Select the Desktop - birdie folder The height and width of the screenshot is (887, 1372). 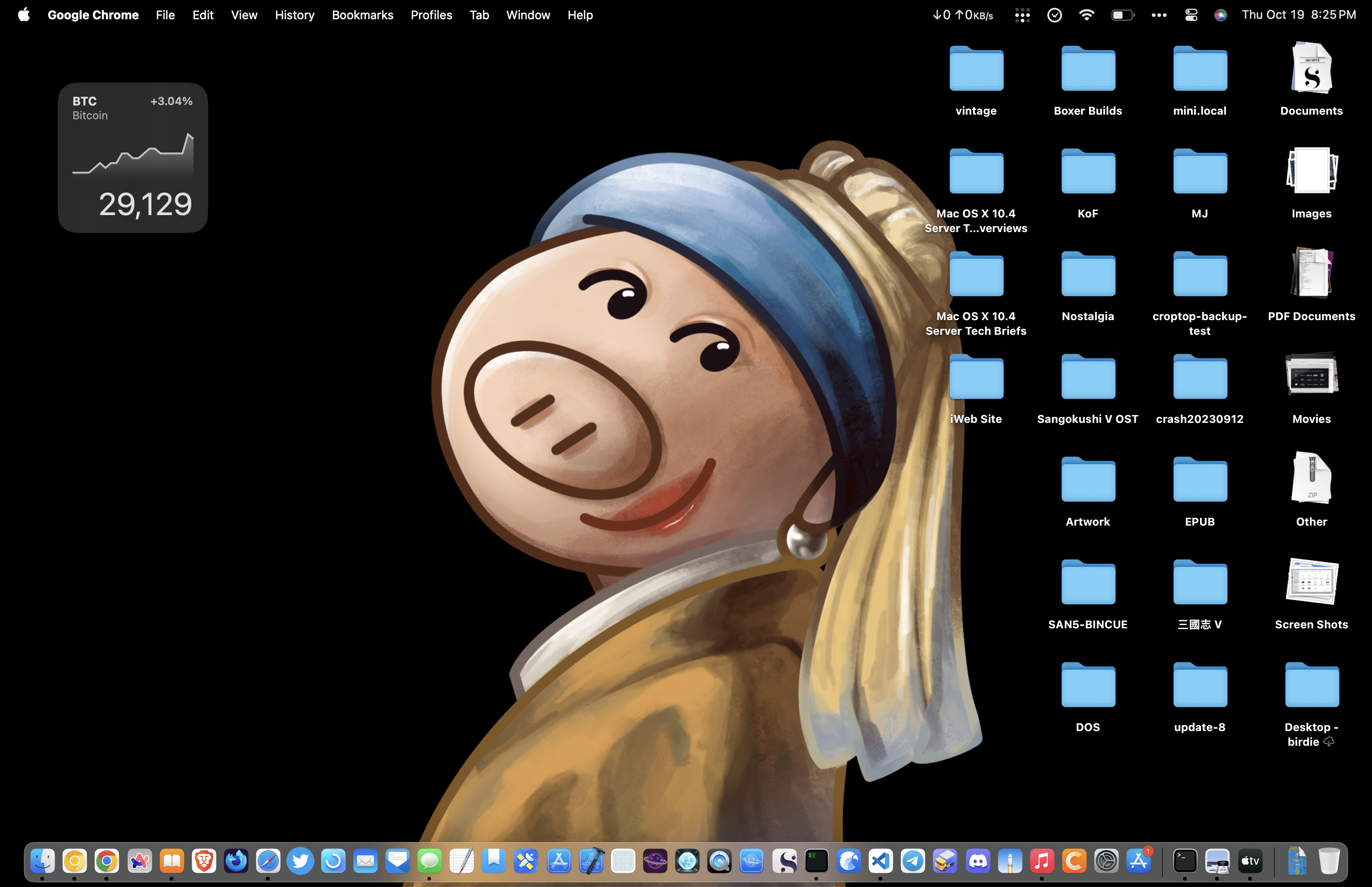[1311, 684]
